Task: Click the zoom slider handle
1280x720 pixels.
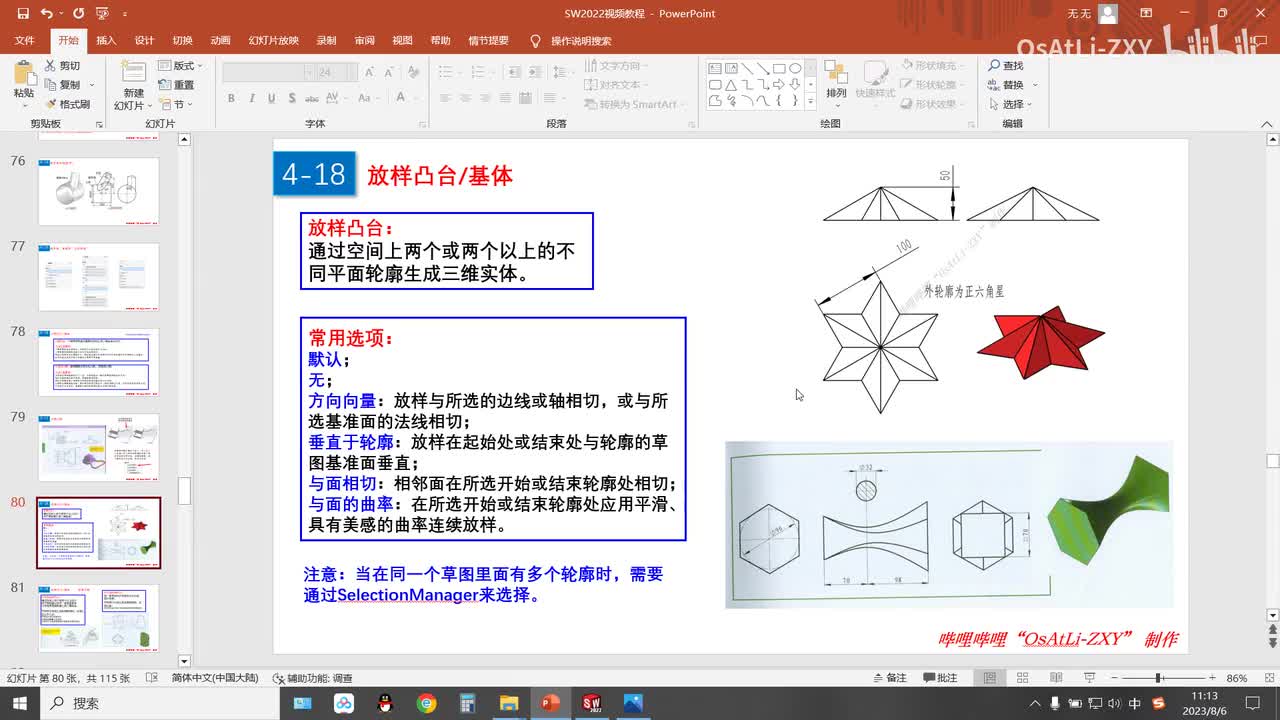Action: pos(1158,678)
